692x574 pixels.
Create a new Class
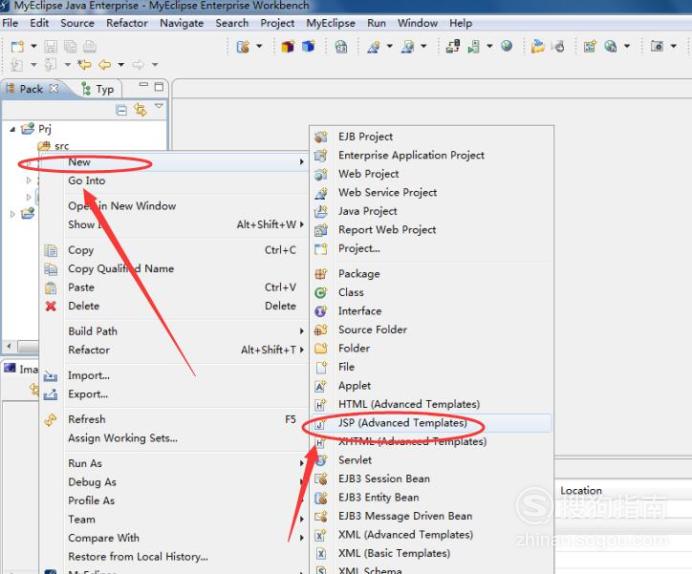(432, 292)
